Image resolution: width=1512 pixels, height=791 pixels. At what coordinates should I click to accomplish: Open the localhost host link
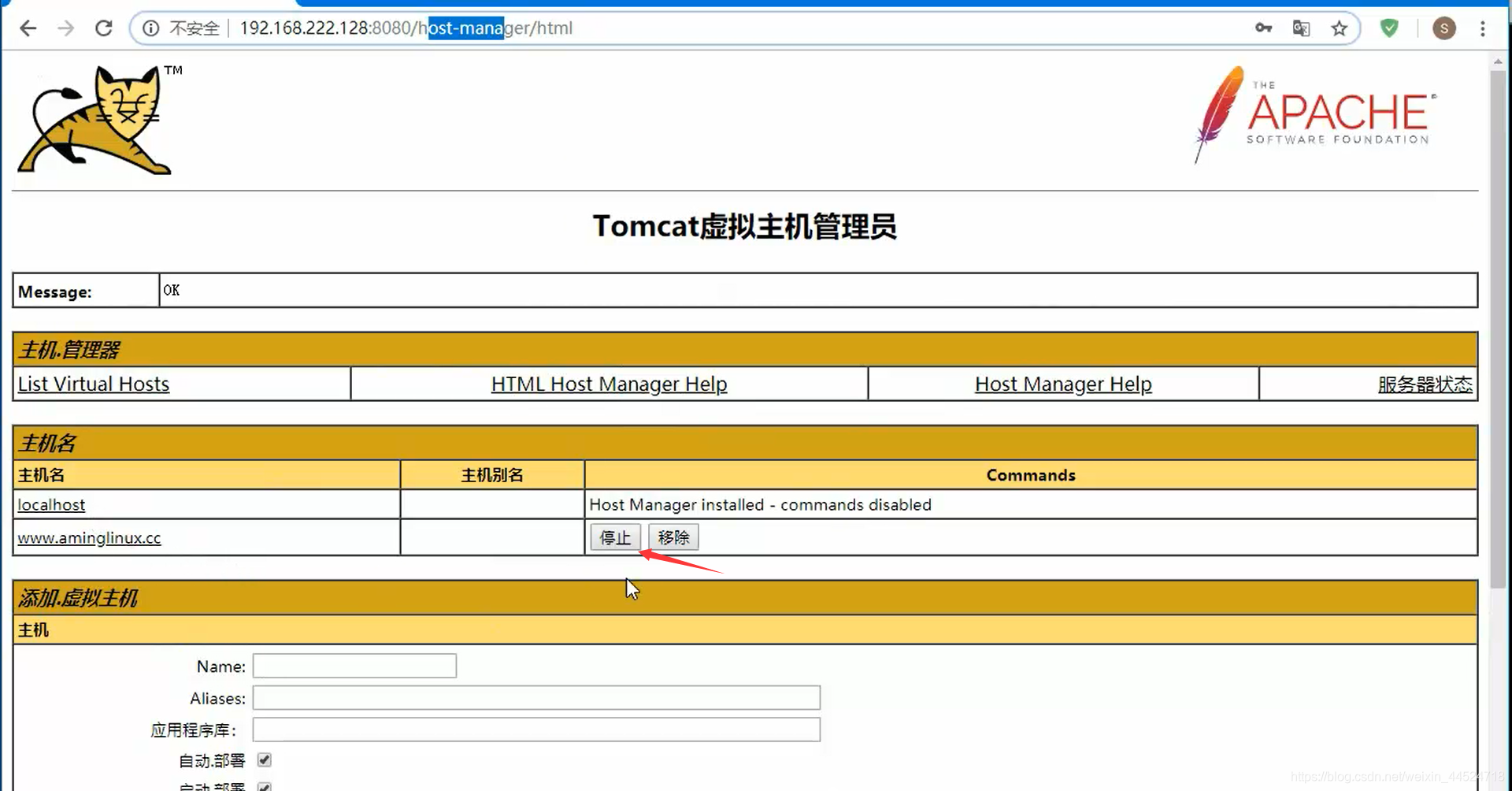(51, 504)
